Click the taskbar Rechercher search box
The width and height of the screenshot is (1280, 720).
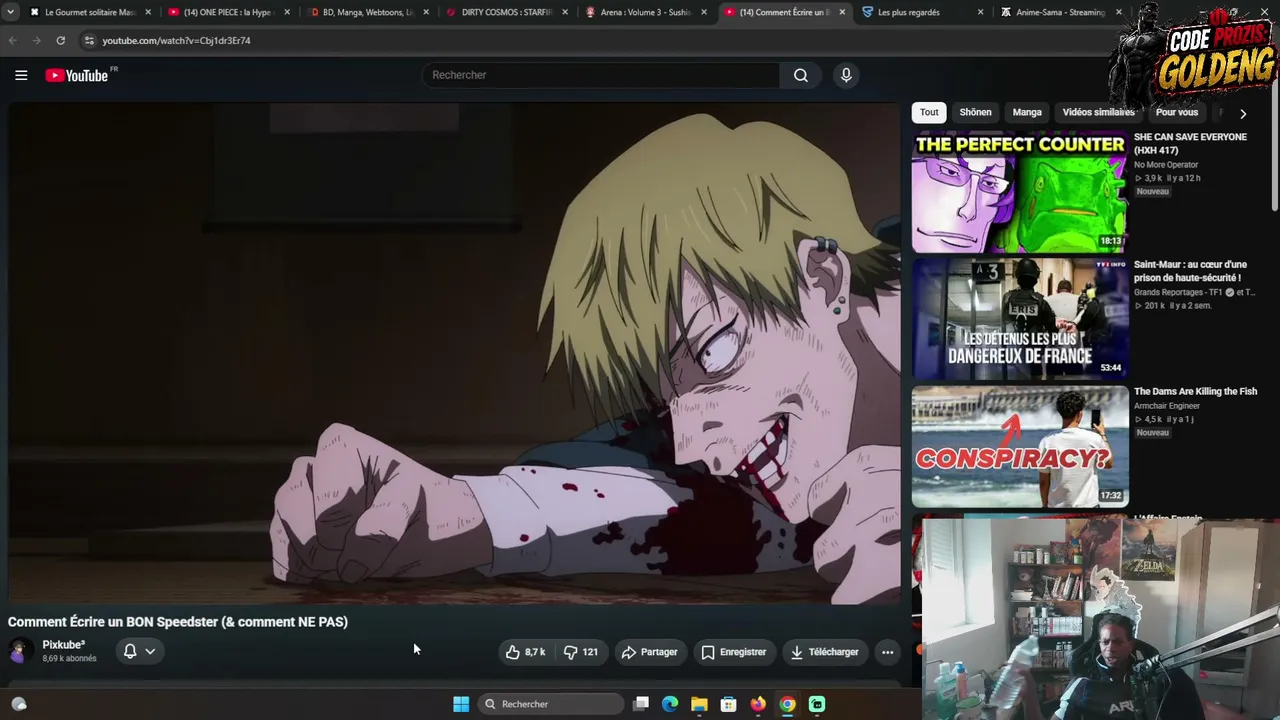pos(550,704)
